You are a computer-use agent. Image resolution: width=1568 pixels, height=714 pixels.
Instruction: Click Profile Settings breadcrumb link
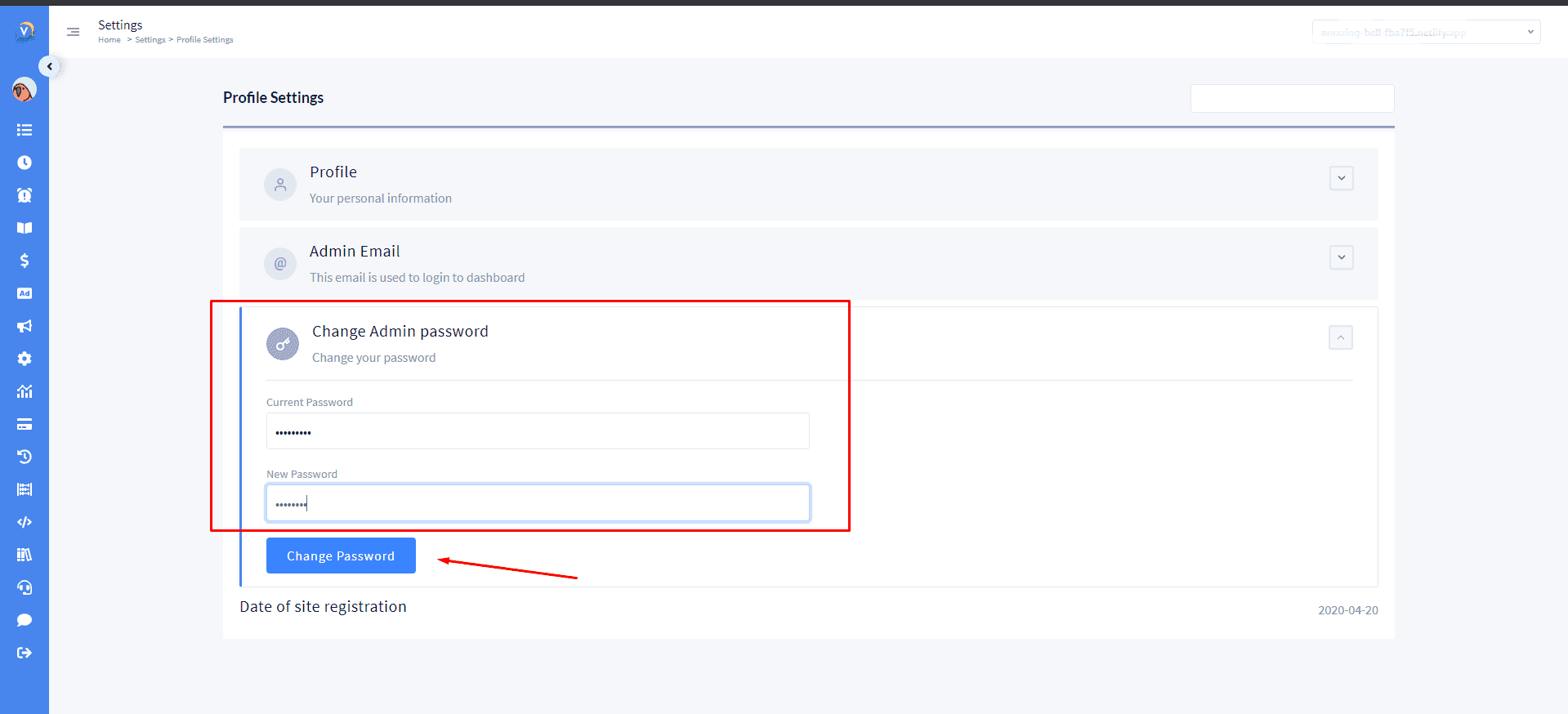tap(205, 40)
